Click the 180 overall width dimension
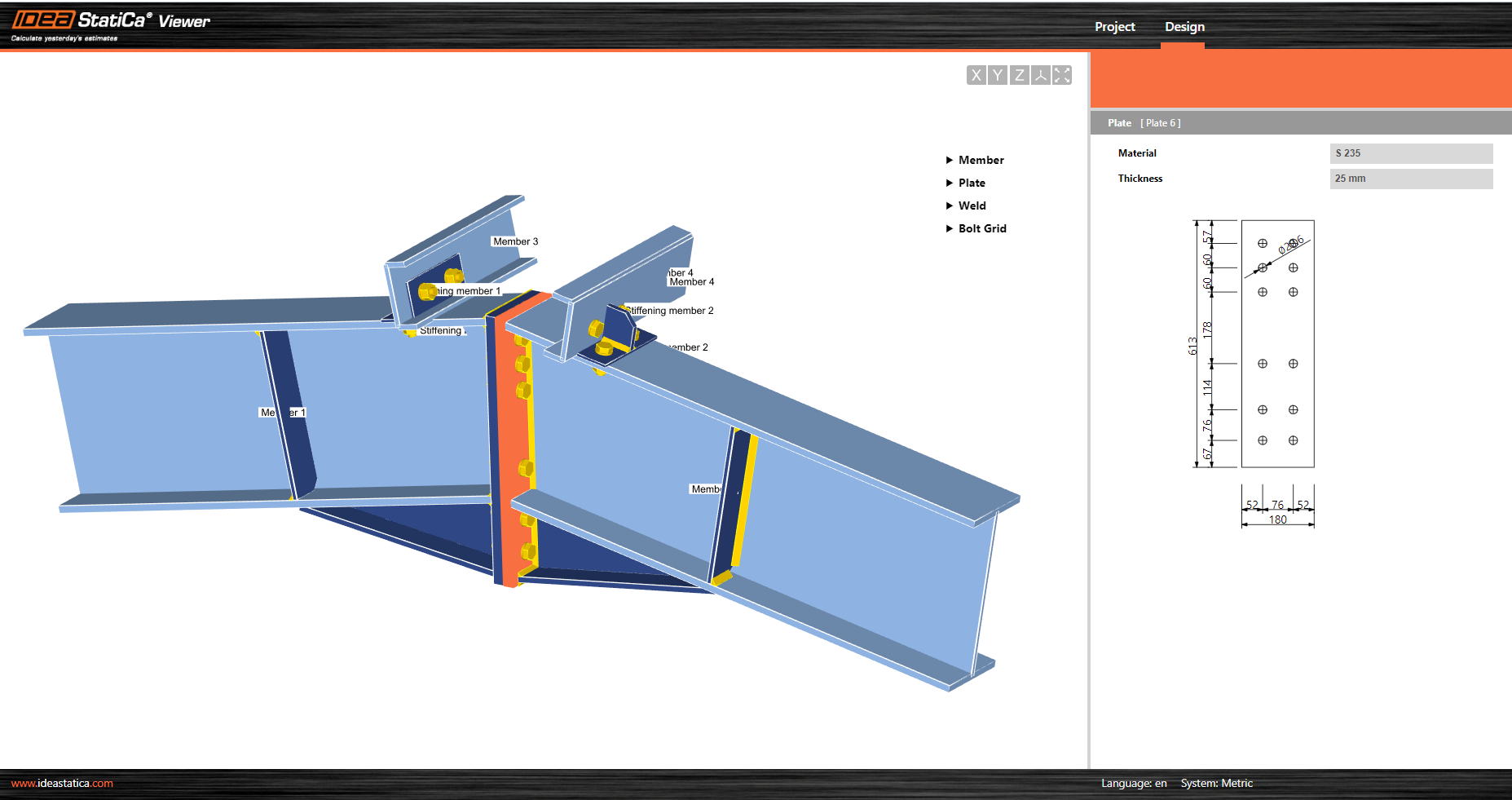This screenshot has height=800, width=1512. (x=1277, y=519)
